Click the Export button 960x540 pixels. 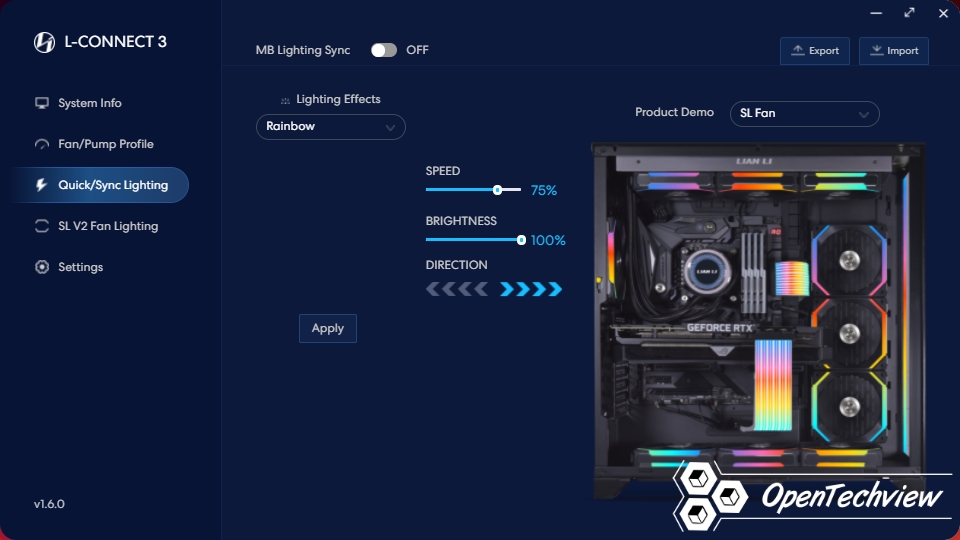pyautogui.click(x=815, y=51)
